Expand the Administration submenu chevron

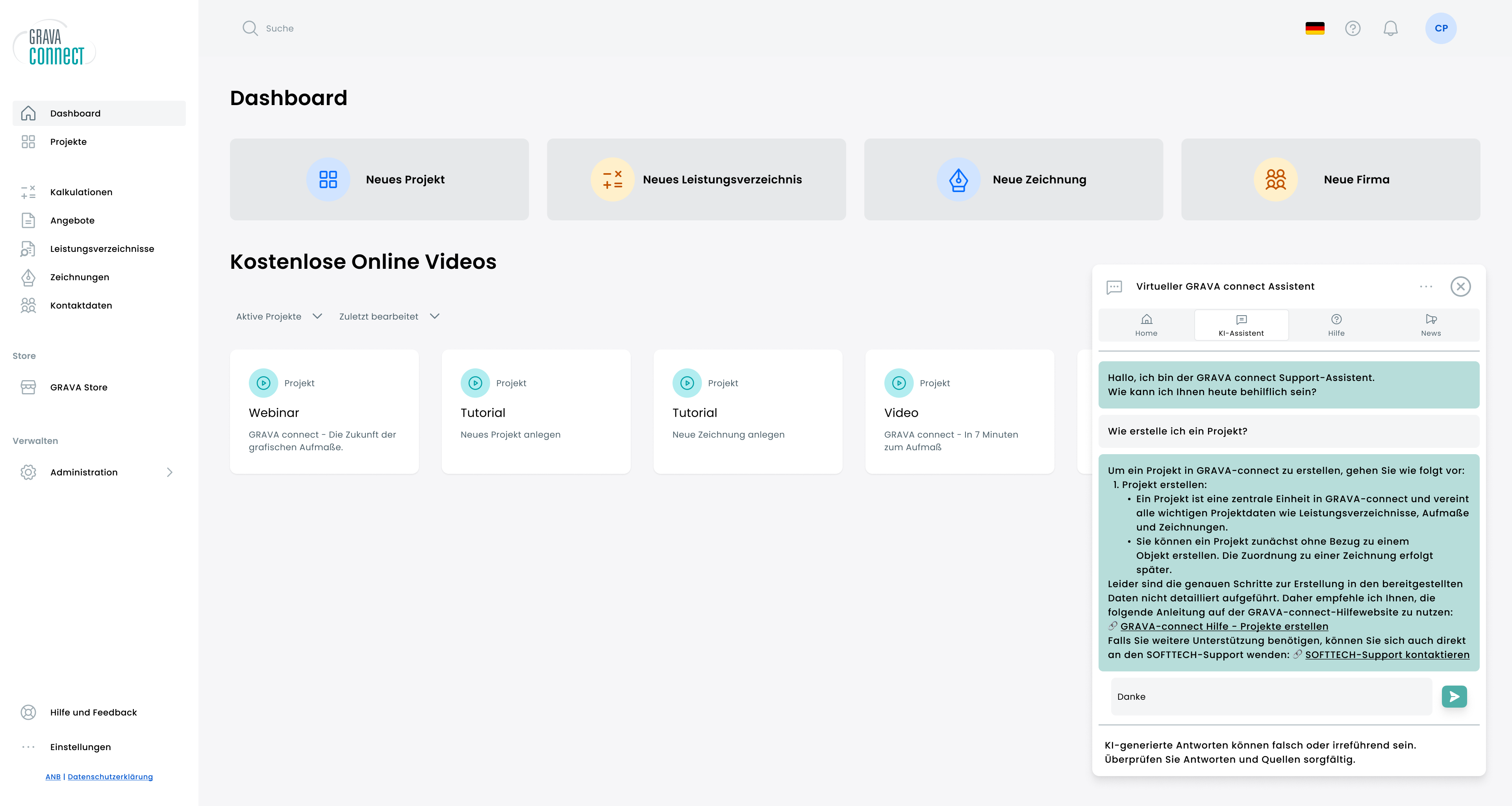point(170,472)
